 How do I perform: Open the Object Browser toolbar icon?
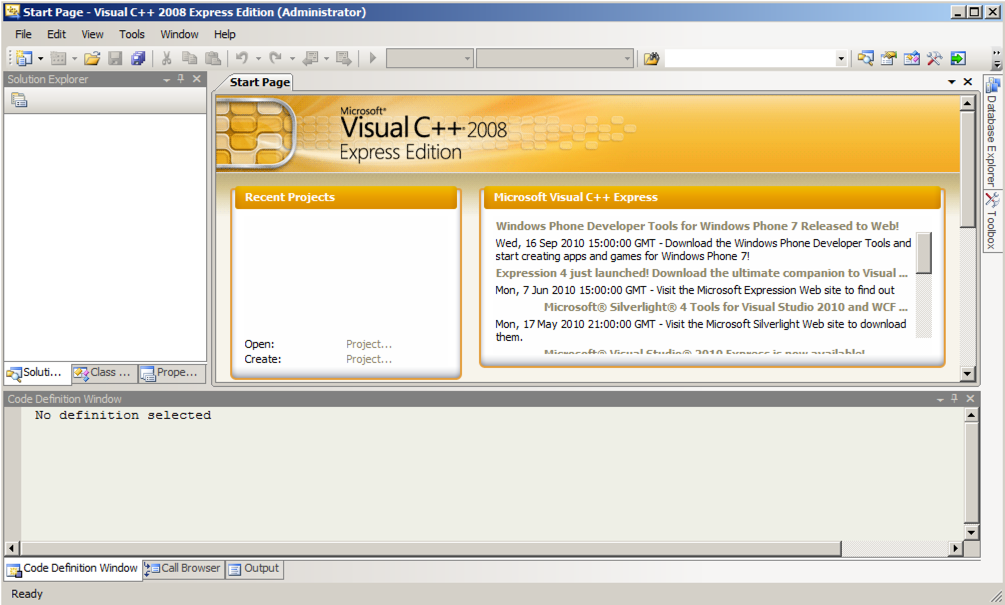point(911,58)
